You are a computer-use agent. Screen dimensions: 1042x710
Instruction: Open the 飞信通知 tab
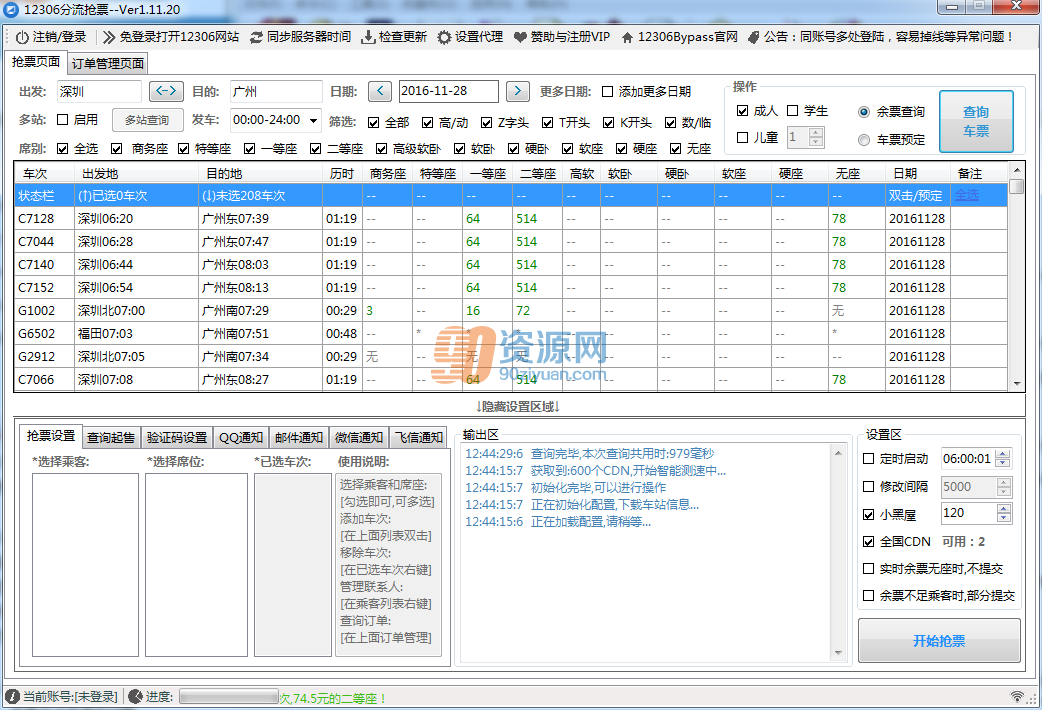tap(419, 437)
